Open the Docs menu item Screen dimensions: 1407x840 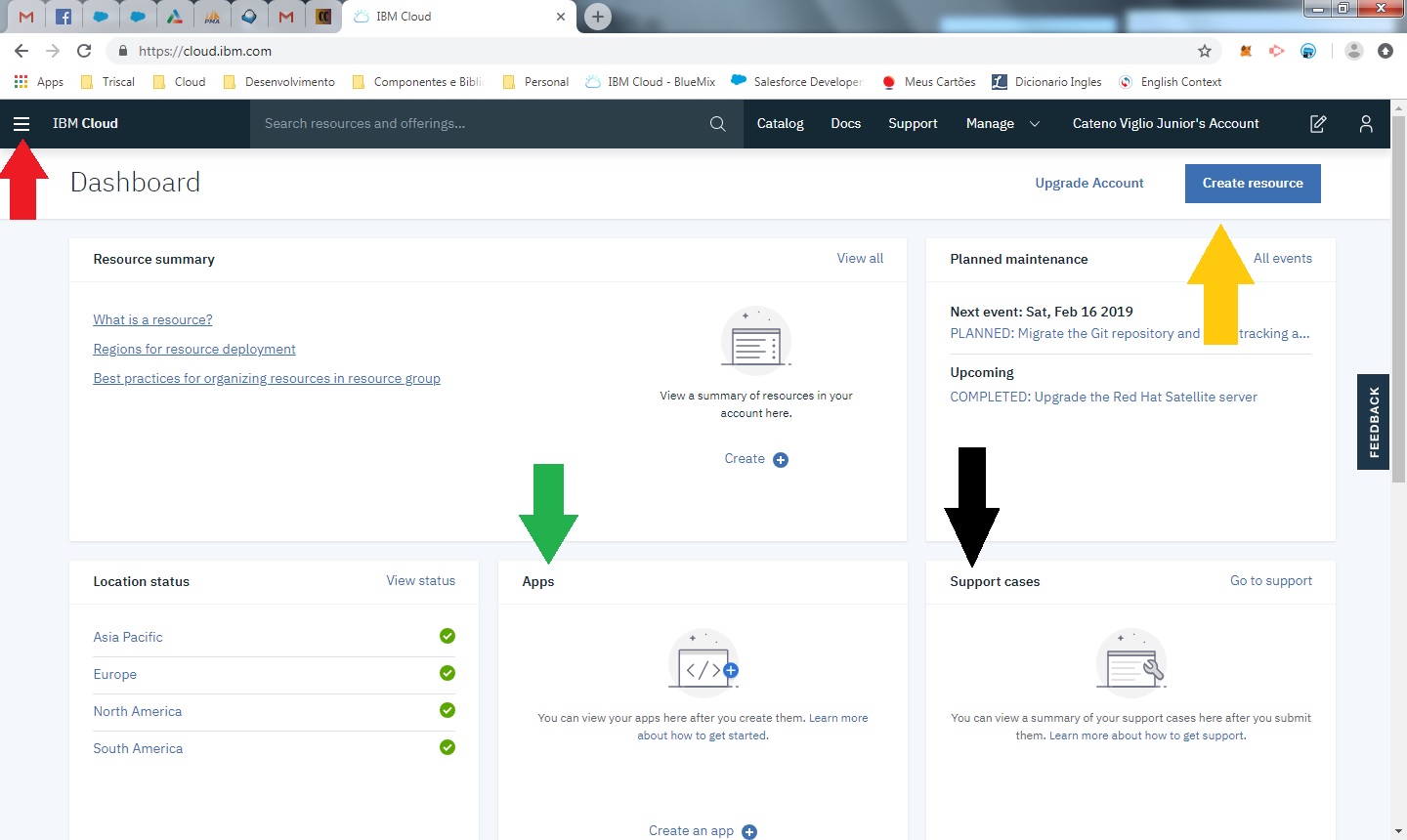coord(845,124)
